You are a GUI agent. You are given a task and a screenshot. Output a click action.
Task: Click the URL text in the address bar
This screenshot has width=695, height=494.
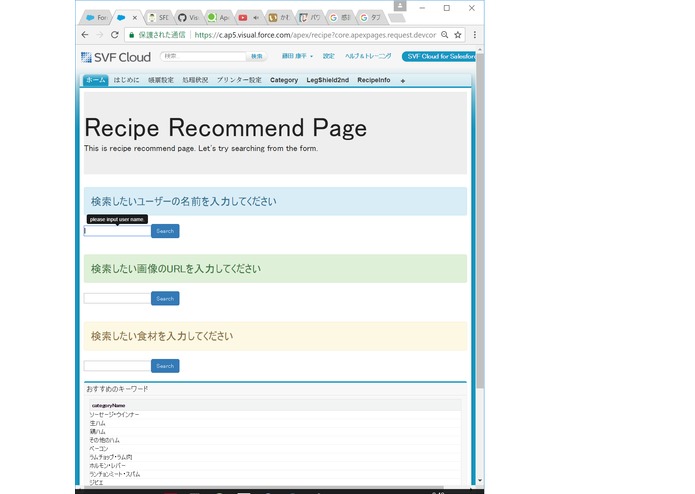(315, 35)
